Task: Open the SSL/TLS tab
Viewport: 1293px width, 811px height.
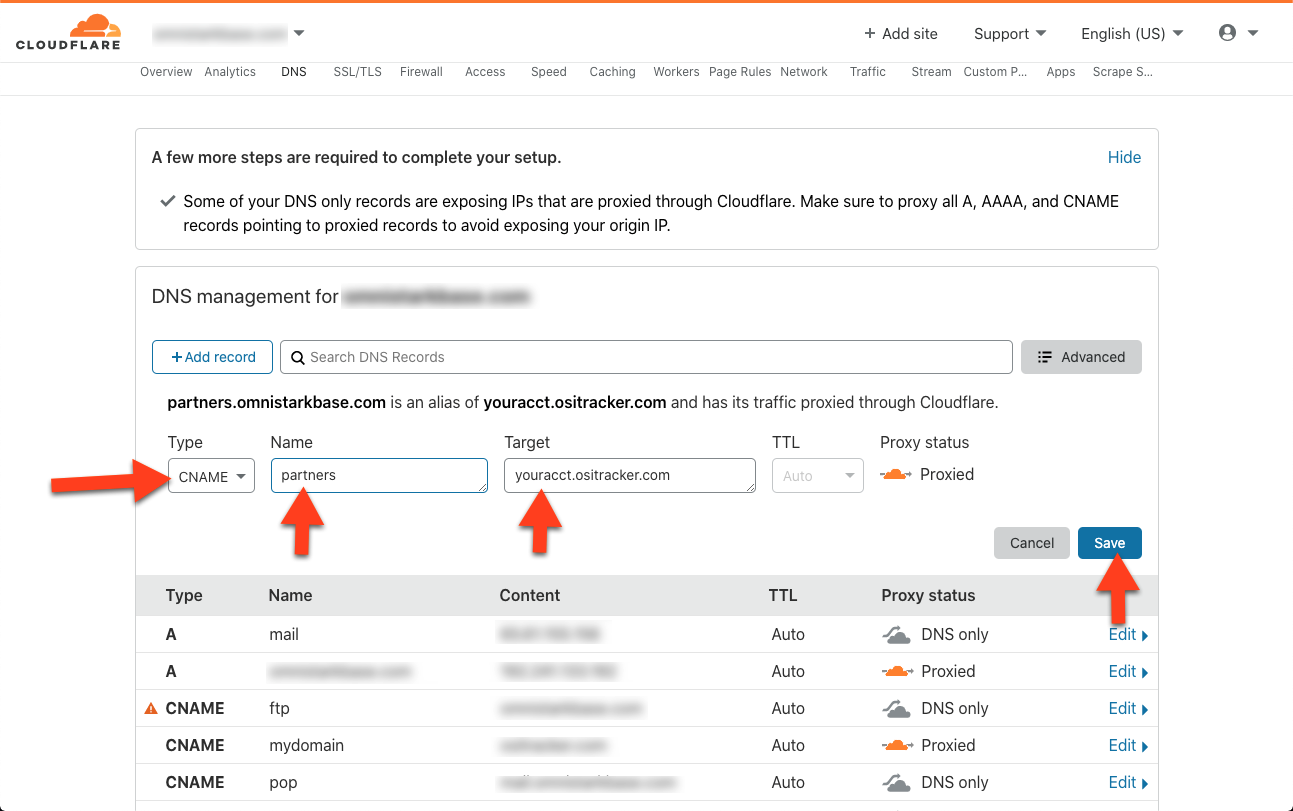Action: pos(358,72)
